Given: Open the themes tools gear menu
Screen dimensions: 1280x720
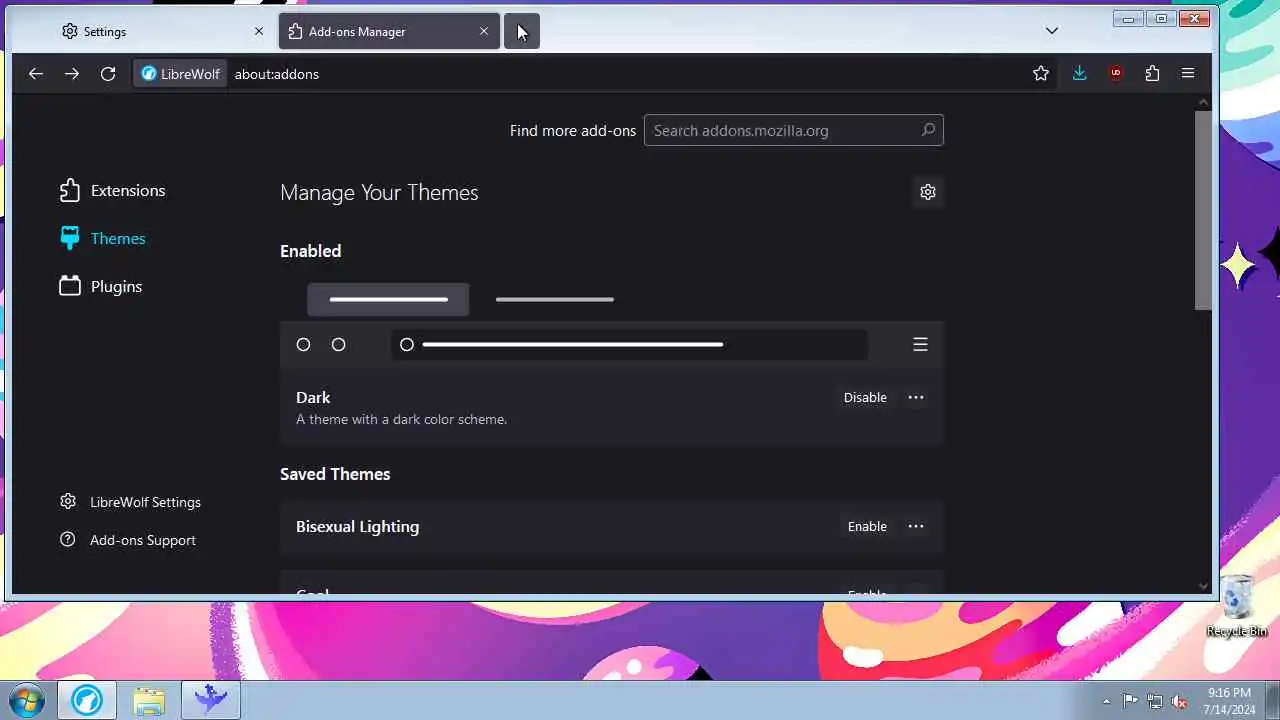Looking at the screenshot, I should click(928, 192).
